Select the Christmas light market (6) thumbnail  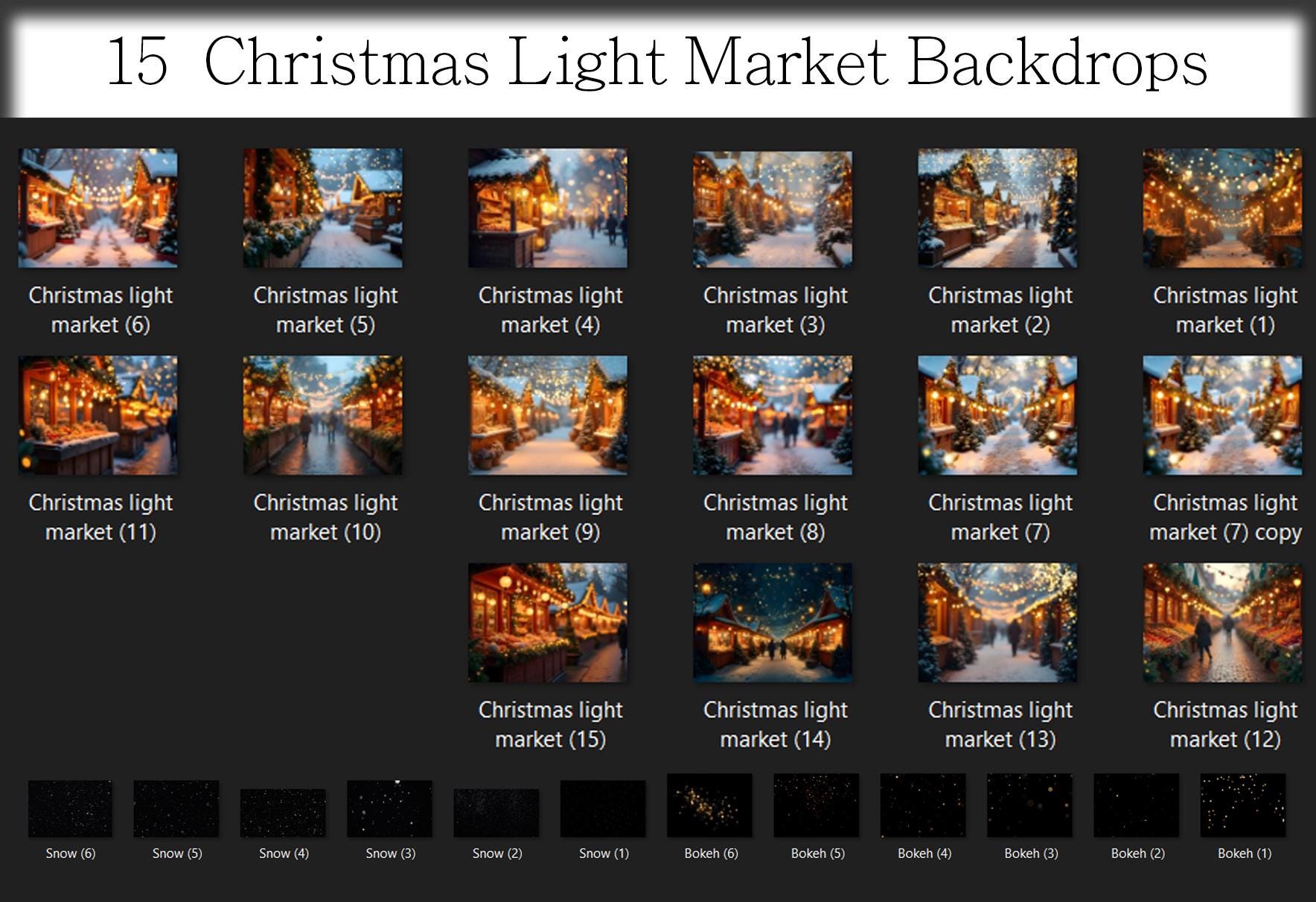[98, 208]
